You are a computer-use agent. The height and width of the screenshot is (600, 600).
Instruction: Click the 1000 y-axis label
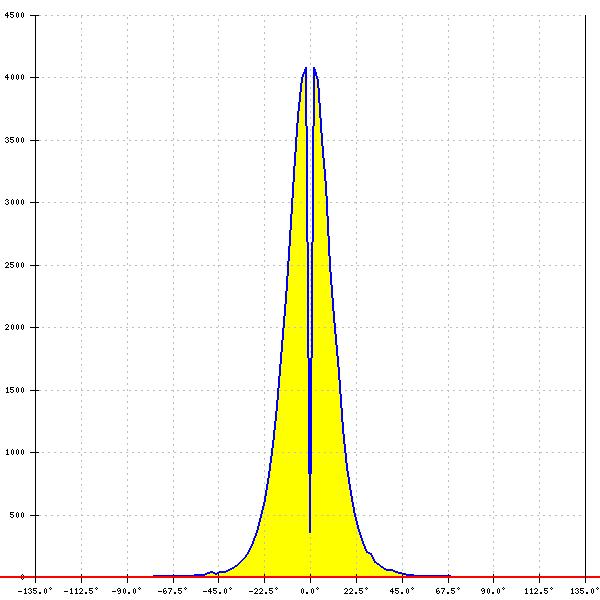[x=15, y=452]
